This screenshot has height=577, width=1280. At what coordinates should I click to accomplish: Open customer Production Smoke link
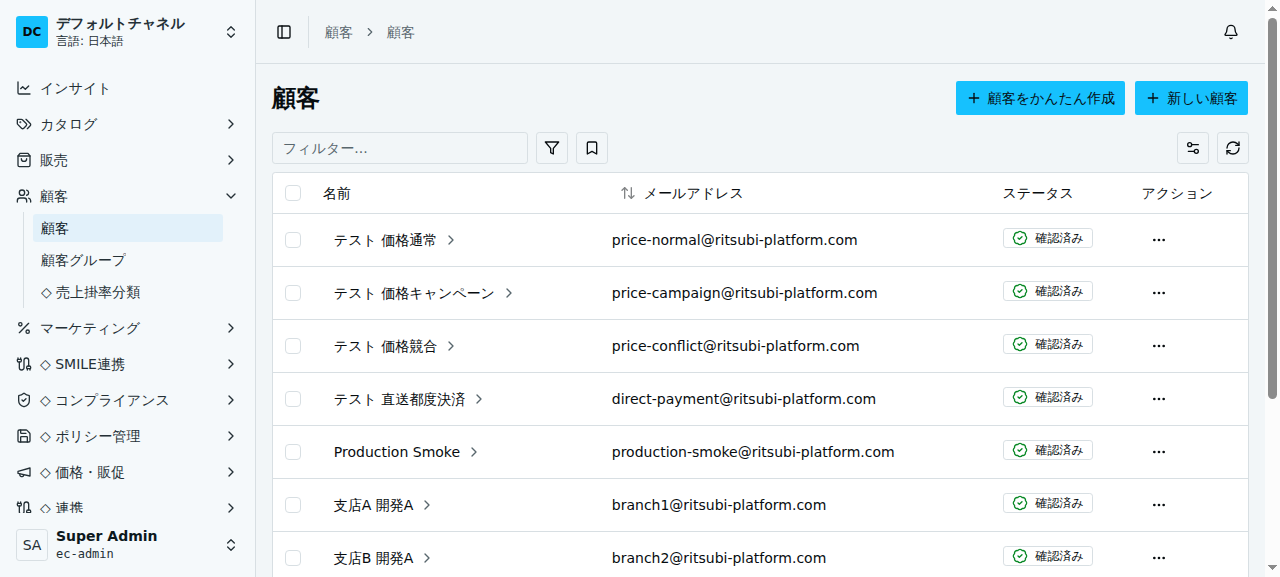406,452
